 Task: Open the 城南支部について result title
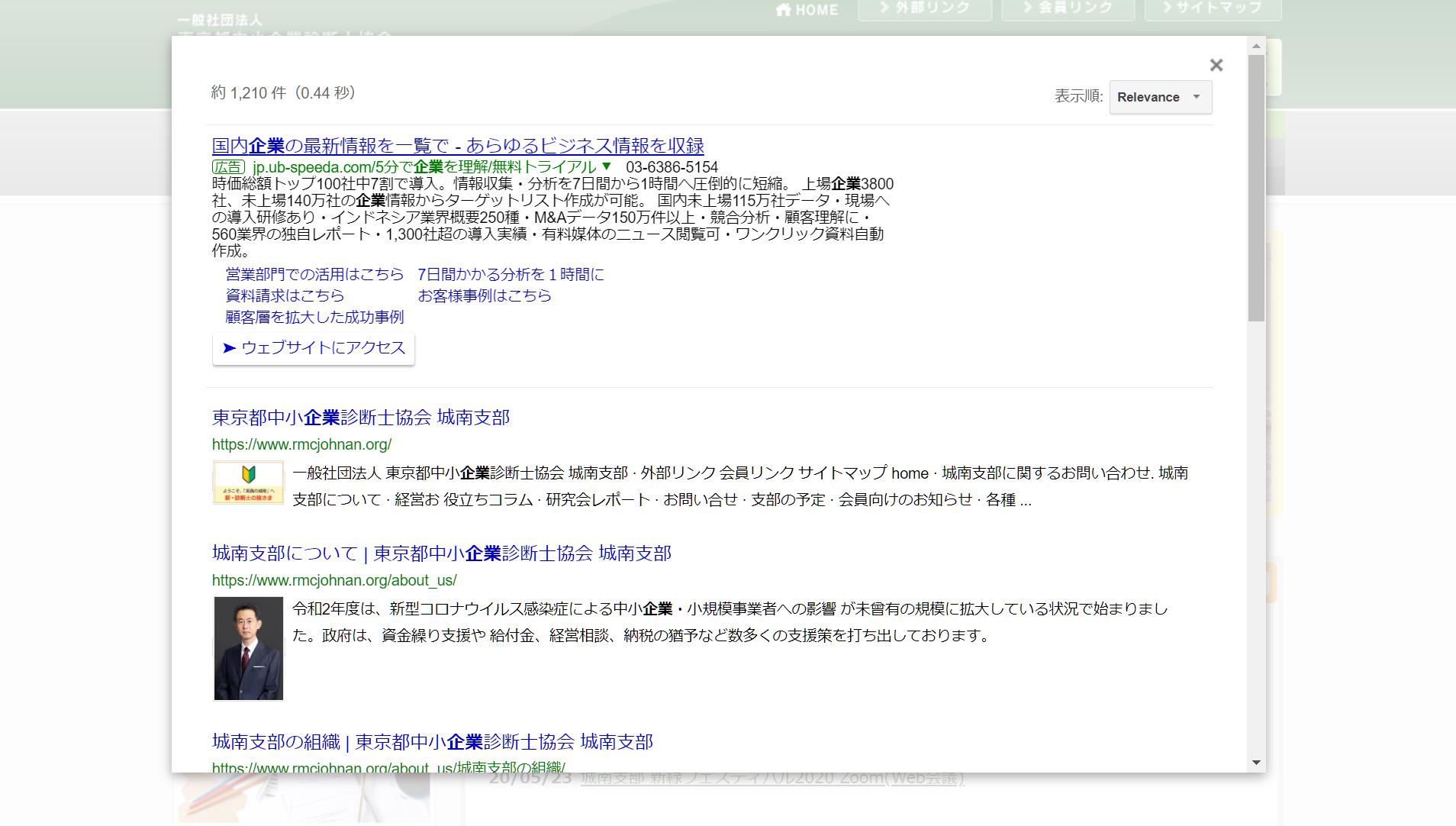(441, 553)
